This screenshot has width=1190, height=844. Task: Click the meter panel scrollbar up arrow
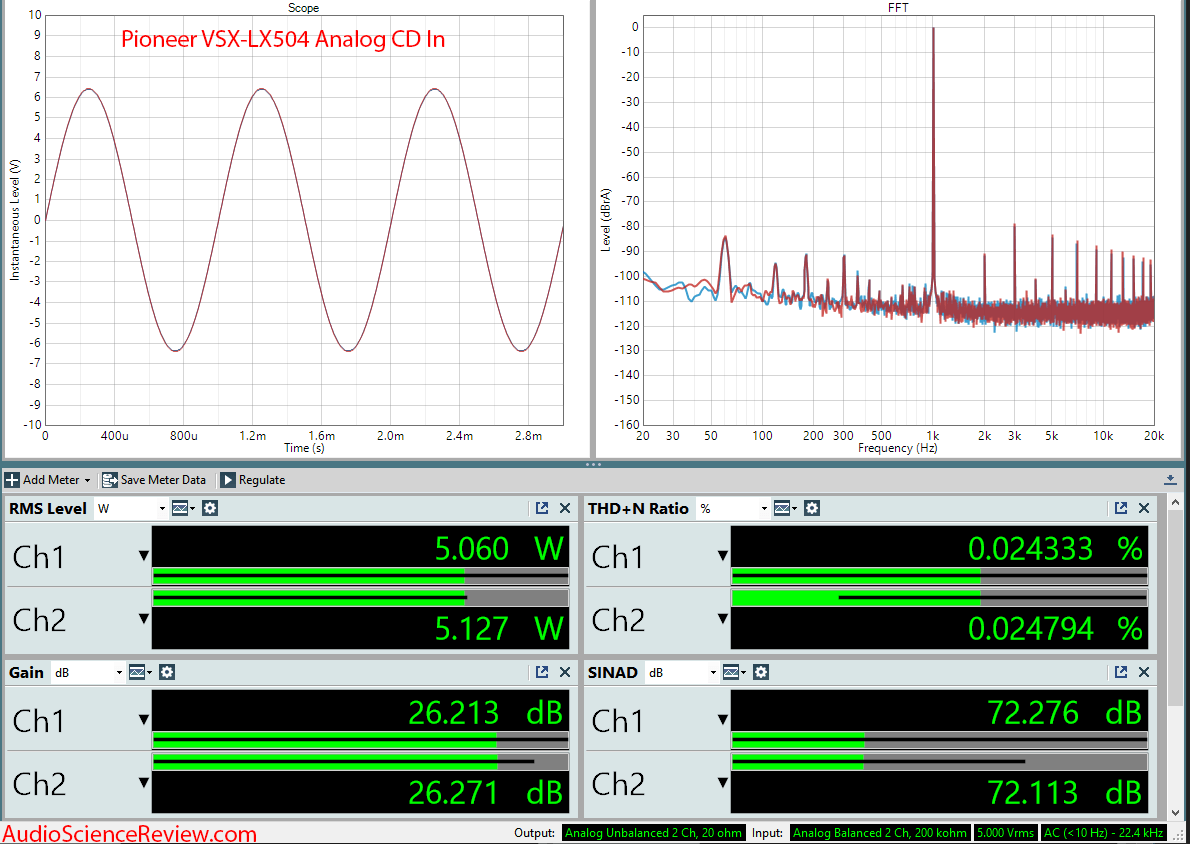pyautogui.click(x=1176, y=503)
